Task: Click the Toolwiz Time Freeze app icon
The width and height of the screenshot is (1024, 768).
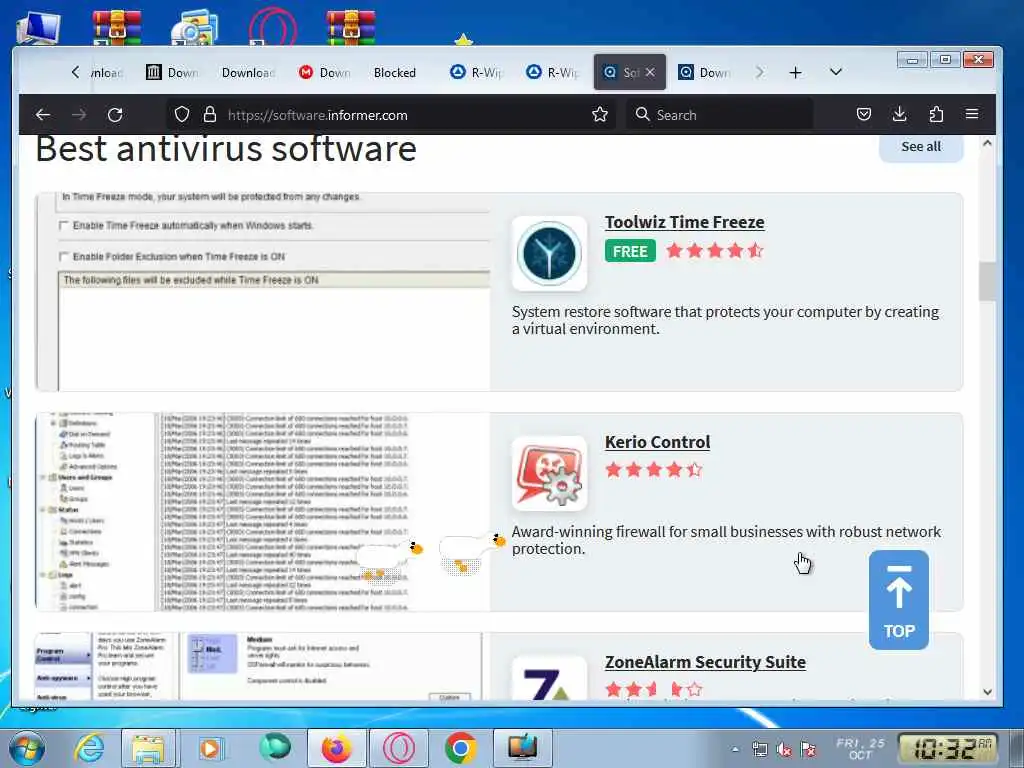Action: [x=549, y=253]
